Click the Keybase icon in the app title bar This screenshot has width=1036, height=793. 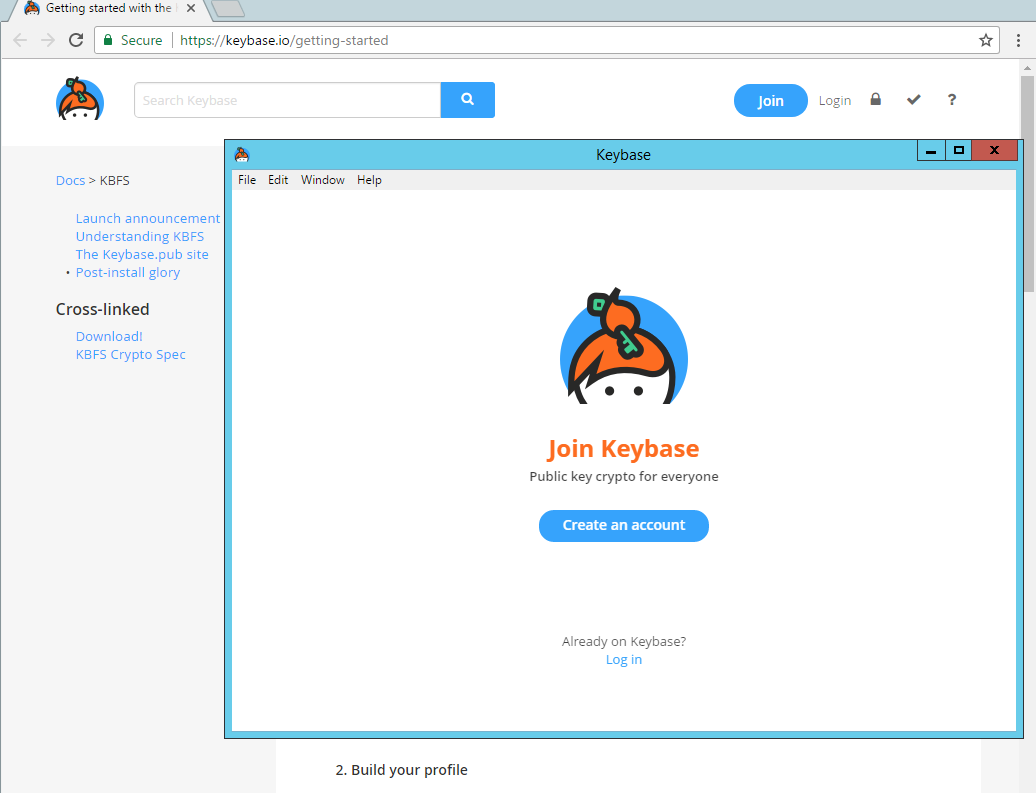coord(241,155)
